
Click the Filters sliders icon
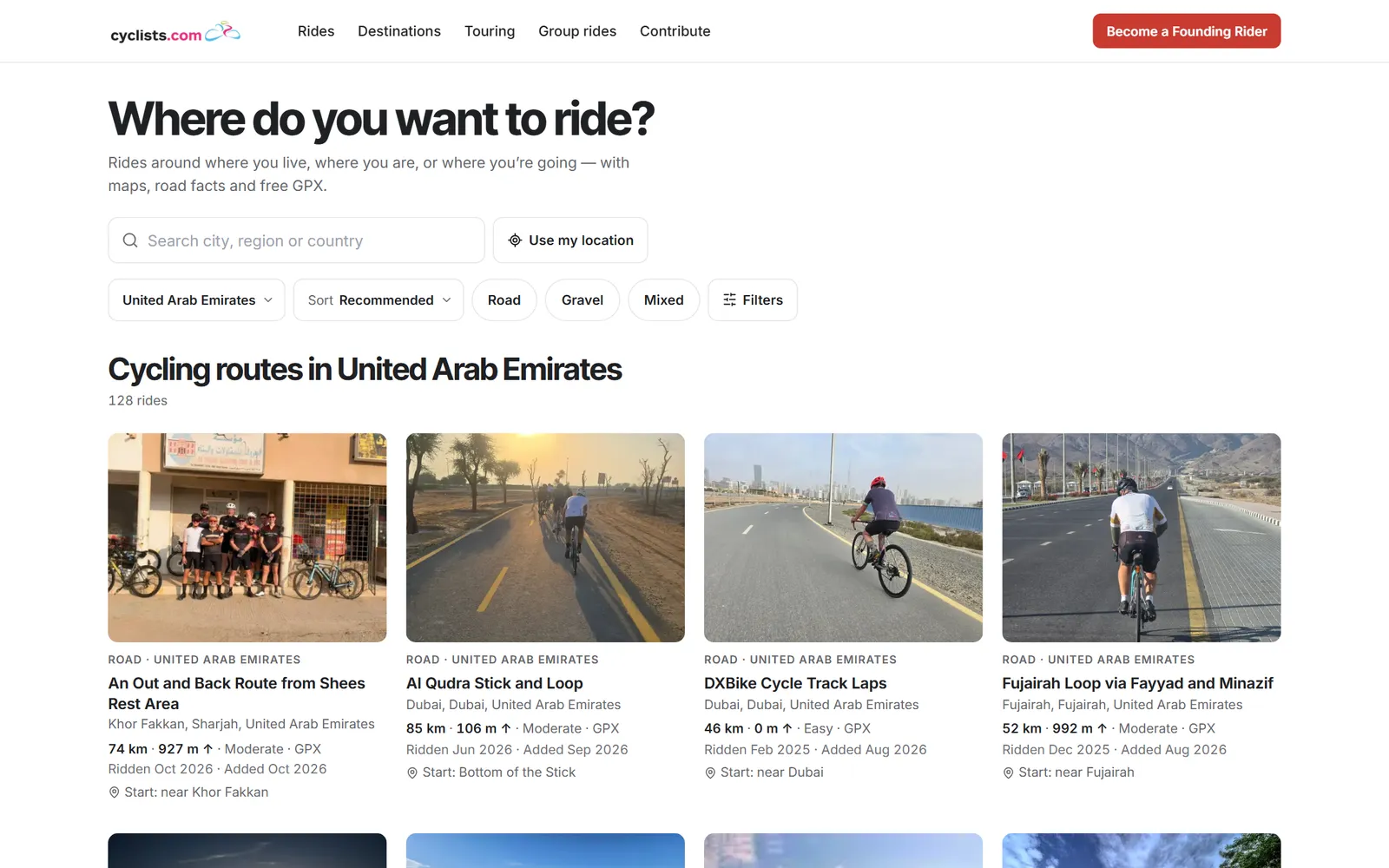[x=730, y=299]
